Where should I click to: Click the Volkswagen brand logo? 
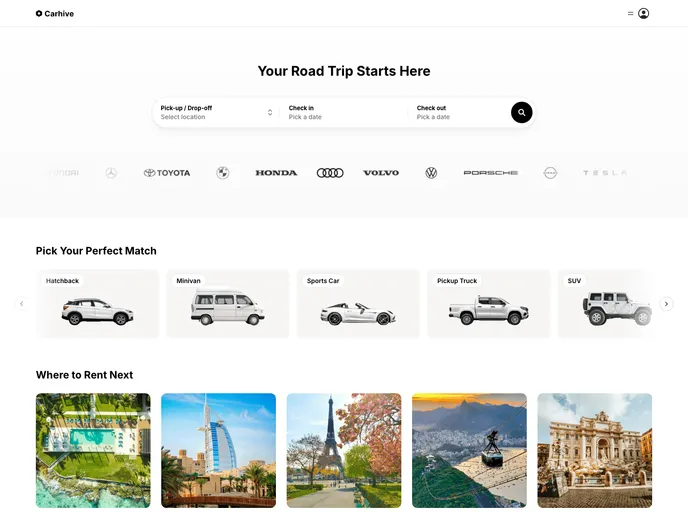431,173
